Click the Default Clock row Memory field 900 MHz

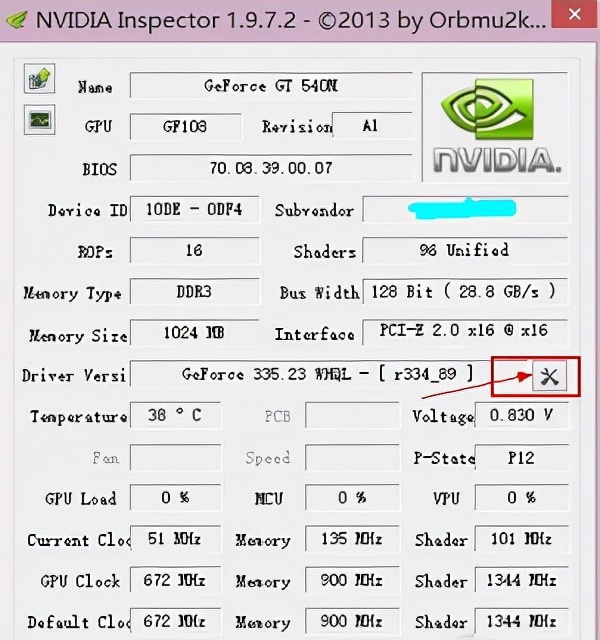pyautogui.click(x=352, y=622)
